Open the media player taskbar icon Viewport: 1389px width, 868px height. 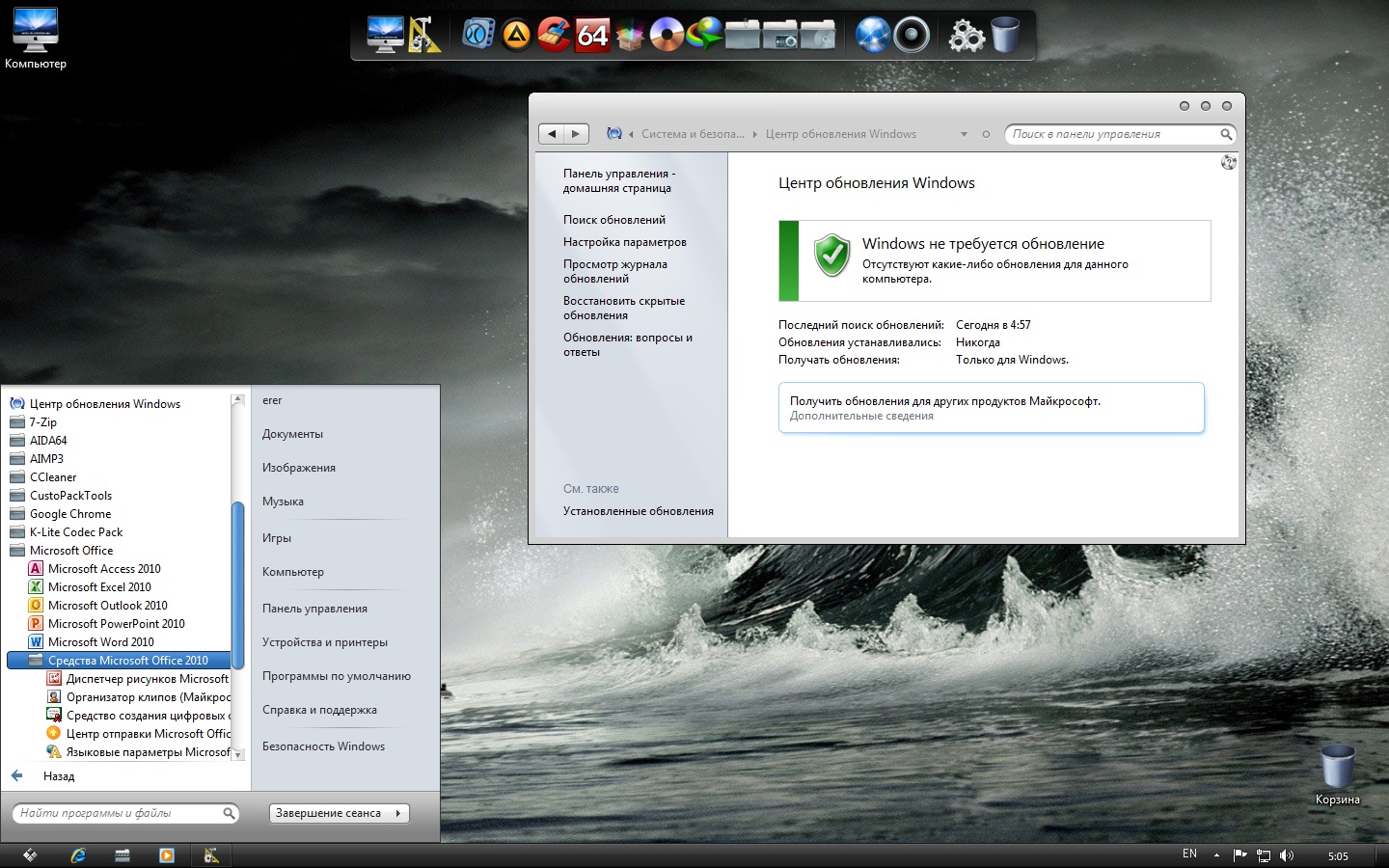pyautogui.click(x=167, y=855)
